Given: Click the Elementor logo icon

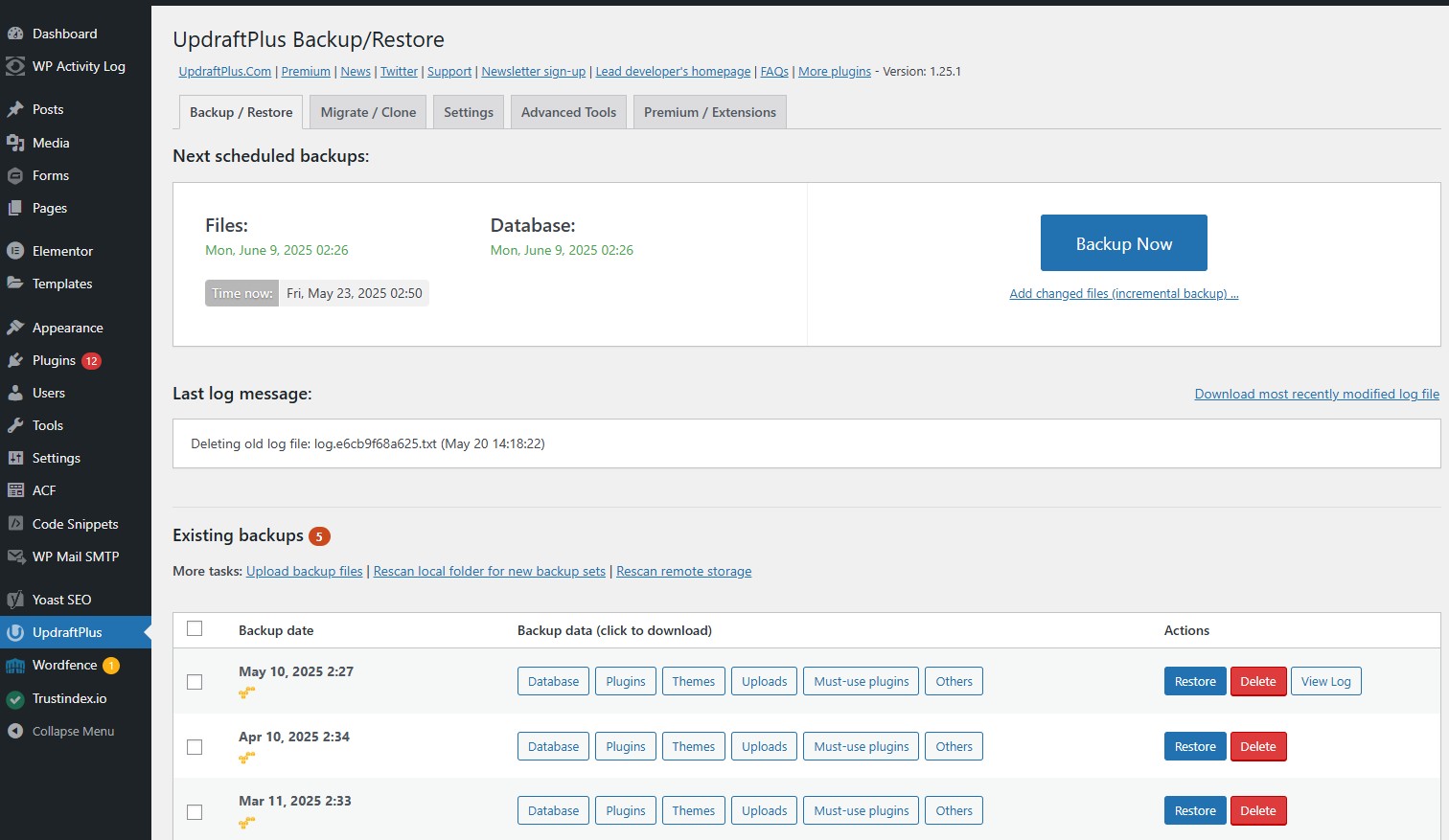Looking at the screenshot, I should [x=15, y=251].
